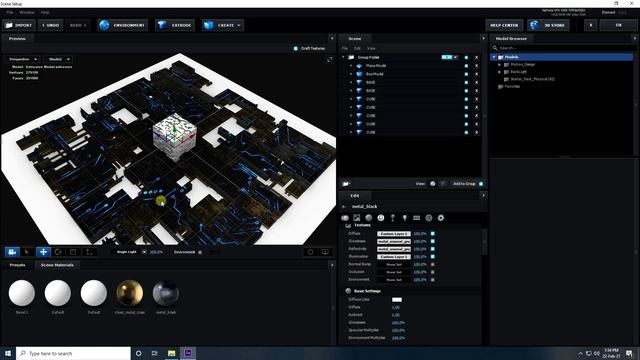Click the X cancel button beside OK

[591, 25]
